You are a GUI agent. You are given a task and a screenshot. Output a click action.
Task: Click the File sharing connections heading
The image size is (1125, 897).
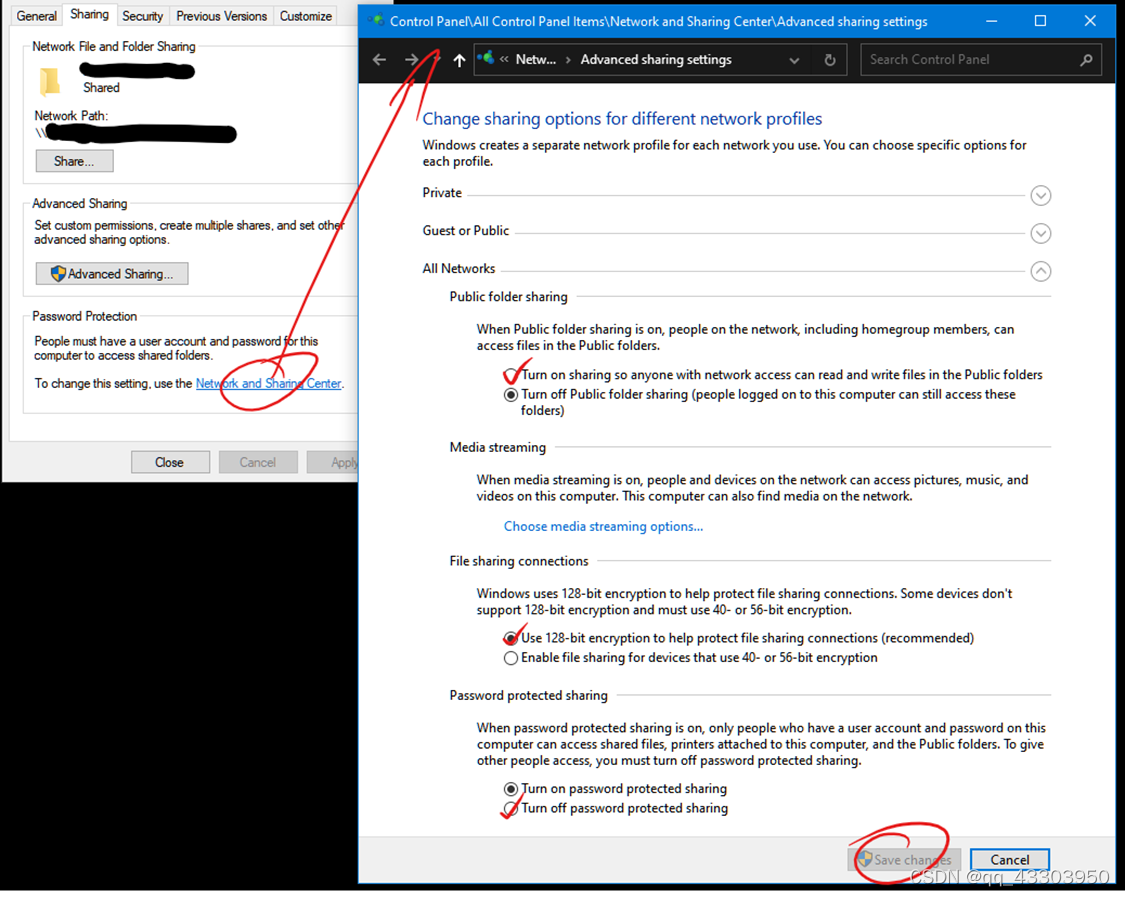(x=519, y=561)
